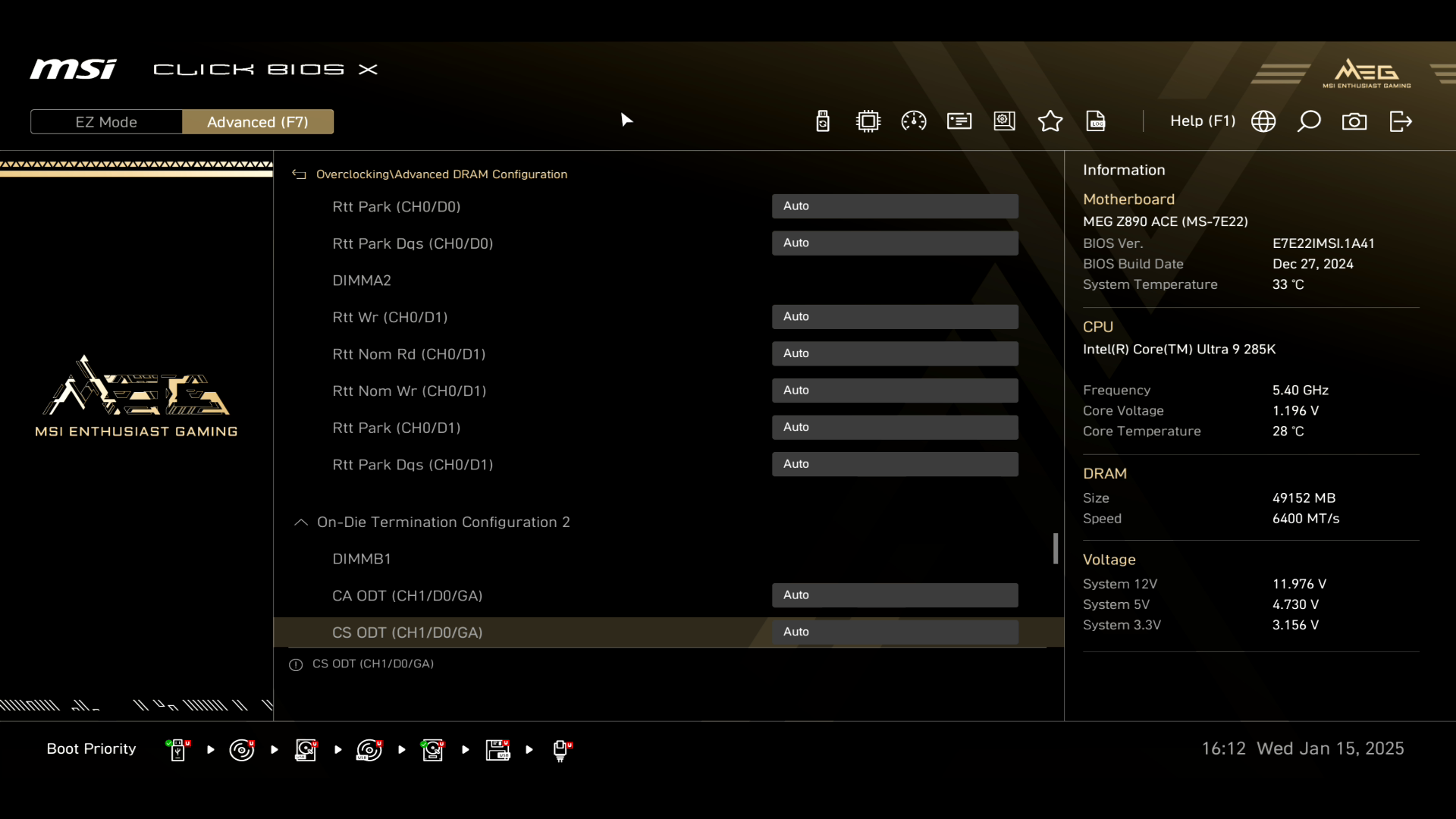Open the overclocking gauge icon
The height and width of the screenshot is (819, 1456).
click(914, 121)
